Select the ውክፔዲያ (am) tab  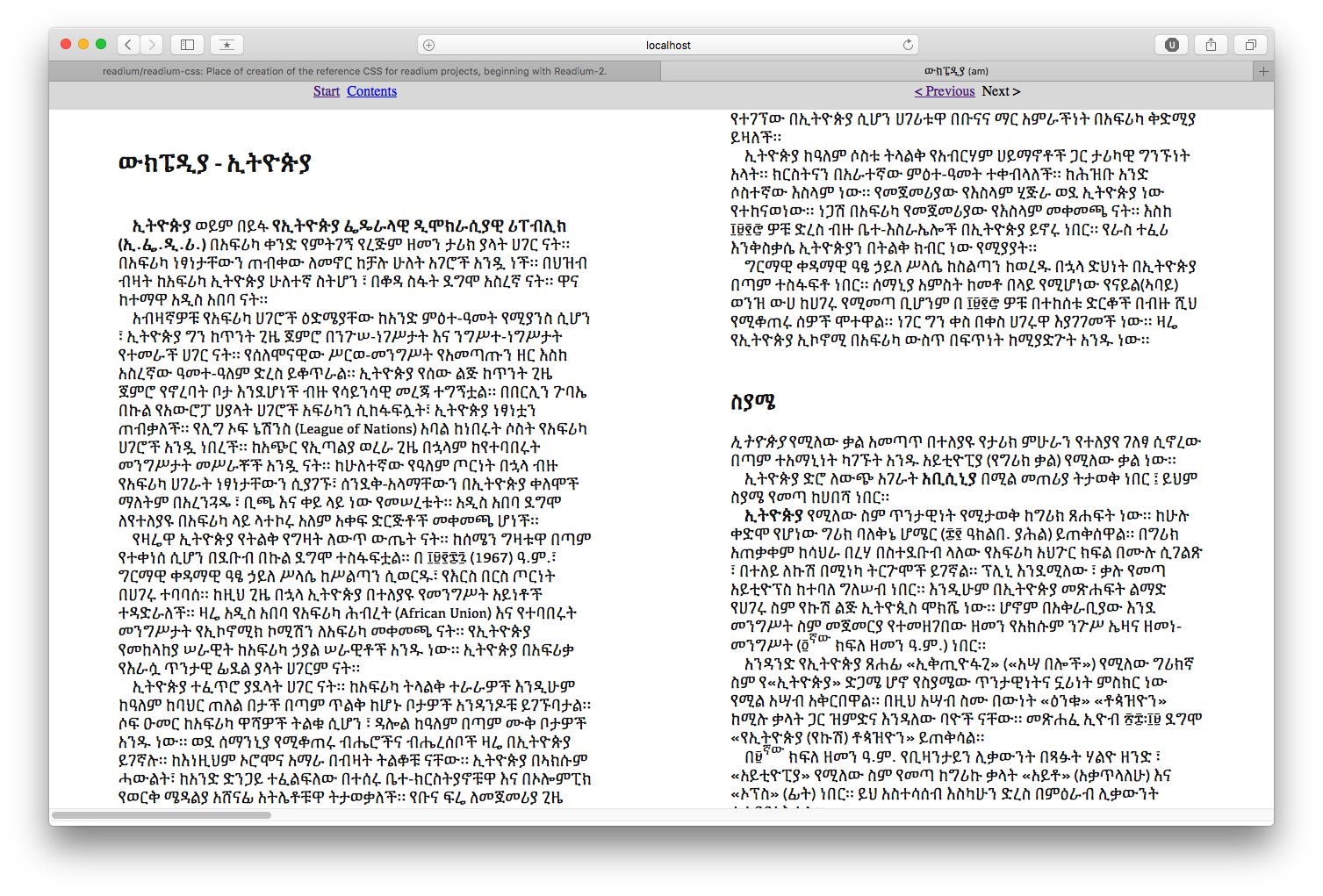tap(955, 71)
